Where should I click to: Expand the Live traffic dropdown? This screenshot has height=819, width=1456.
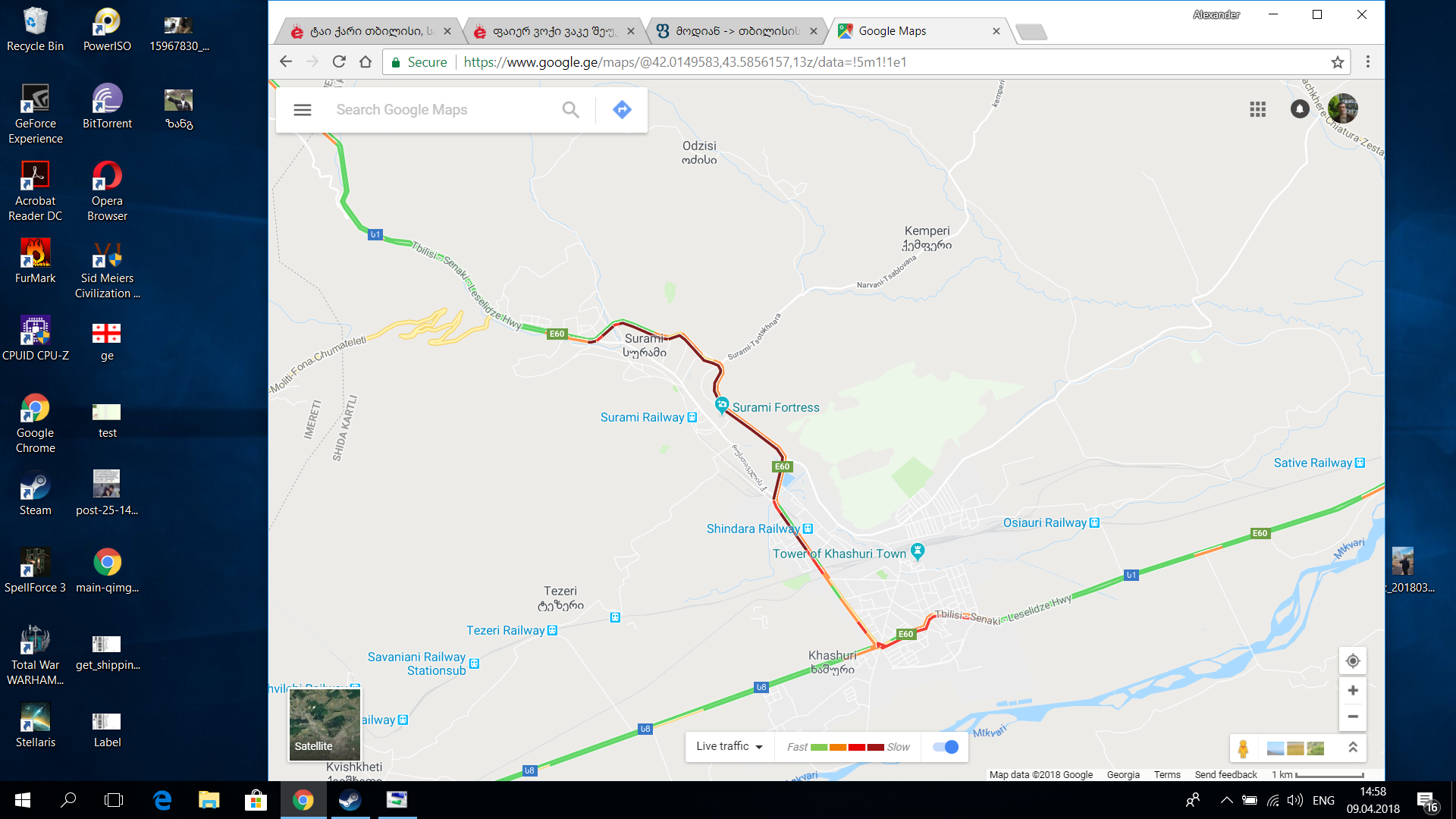(730, 747)
